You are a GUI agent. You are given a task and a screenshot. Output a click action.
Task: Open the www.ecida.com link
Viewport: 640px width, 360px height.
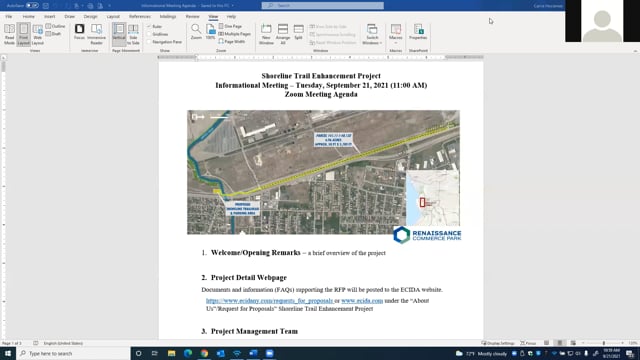tap(362, 300)
